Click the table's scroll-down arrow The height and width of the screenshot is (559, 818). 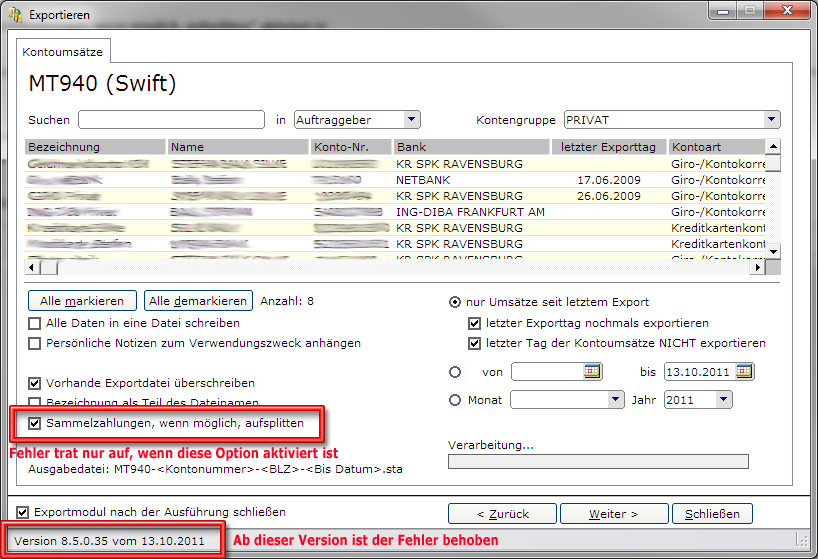[773, 251]
